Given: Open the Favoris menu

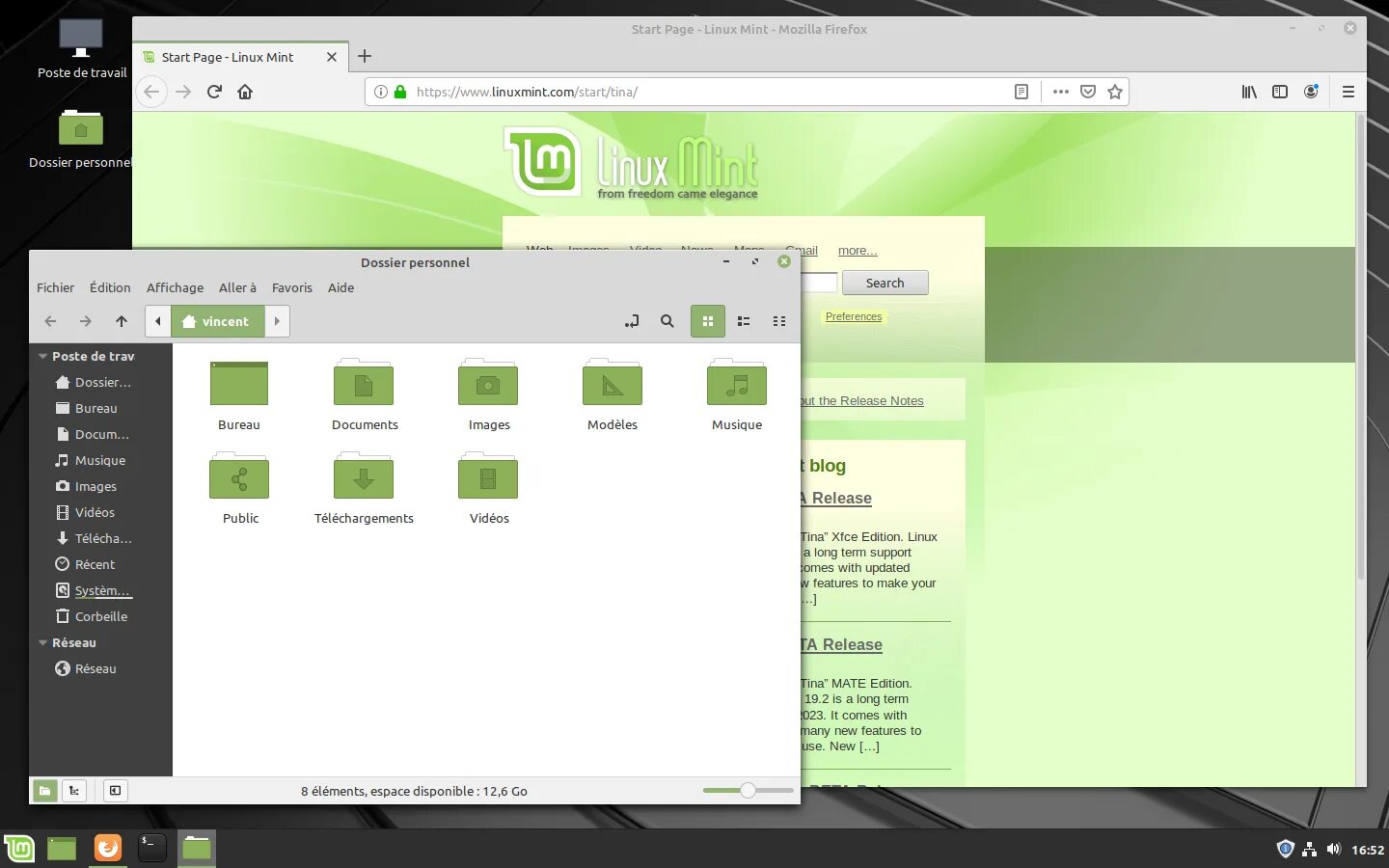Looking at the screenshot, I should coord(292,287).
